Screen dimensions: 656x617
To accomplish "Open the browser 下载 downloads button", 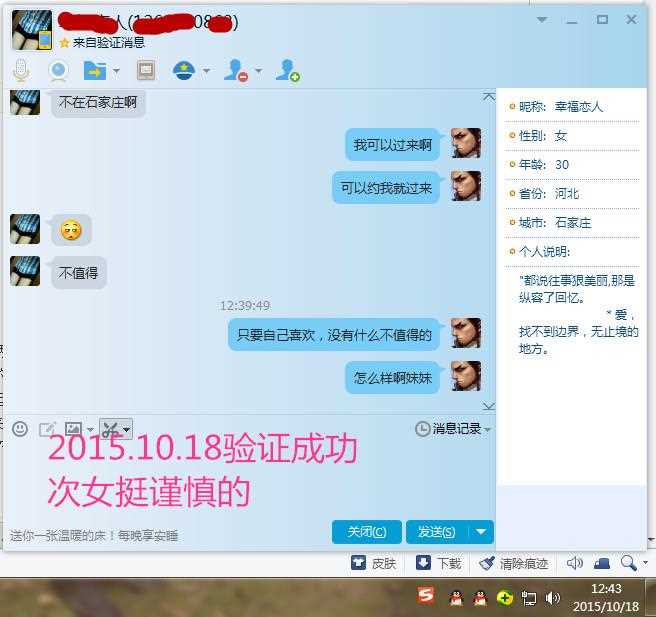I will (438, 563).
